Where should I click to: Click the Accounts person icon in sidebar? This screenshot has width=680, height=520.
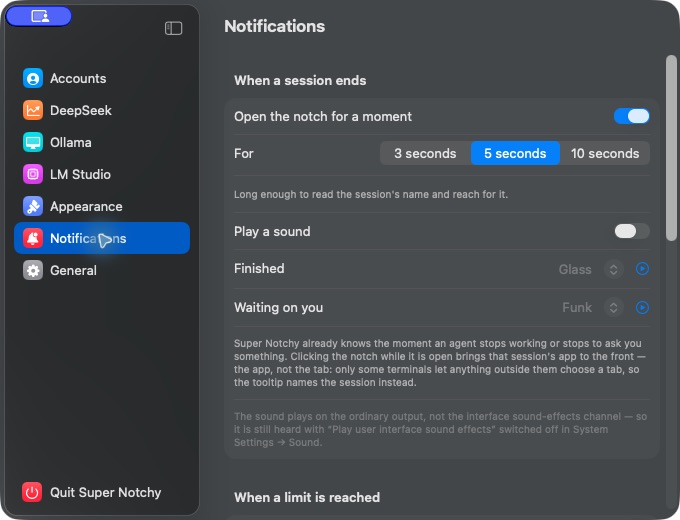tap(33, 78)
